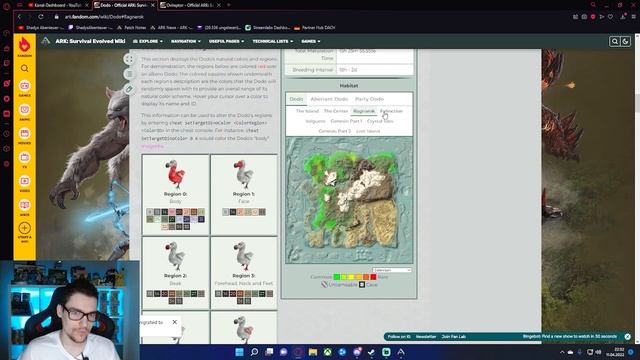Open the map selection dropdown below the map
This screenshot has width=640, height=360.
(x=392, y=270)
